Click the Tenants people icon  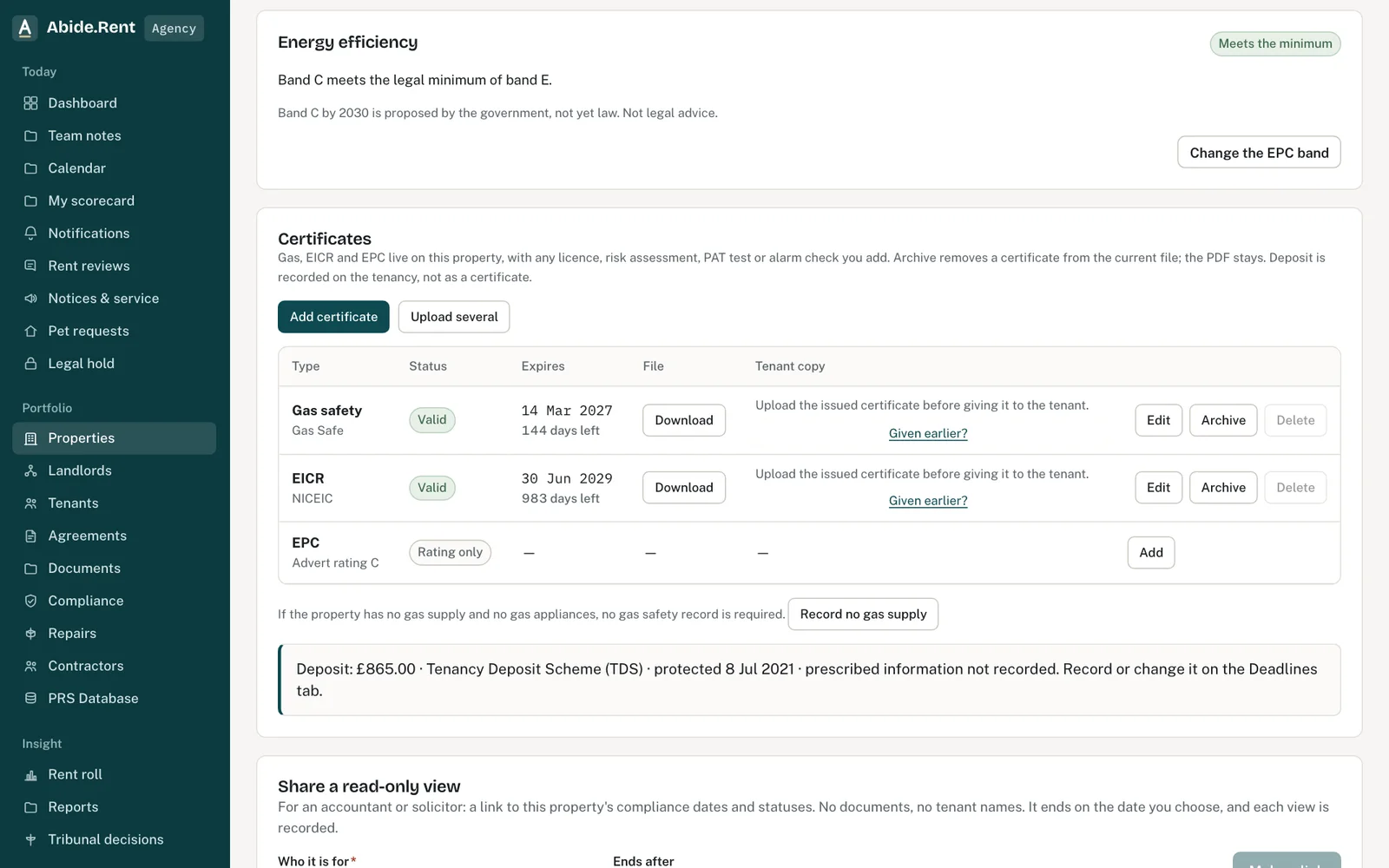coord(30,503)
